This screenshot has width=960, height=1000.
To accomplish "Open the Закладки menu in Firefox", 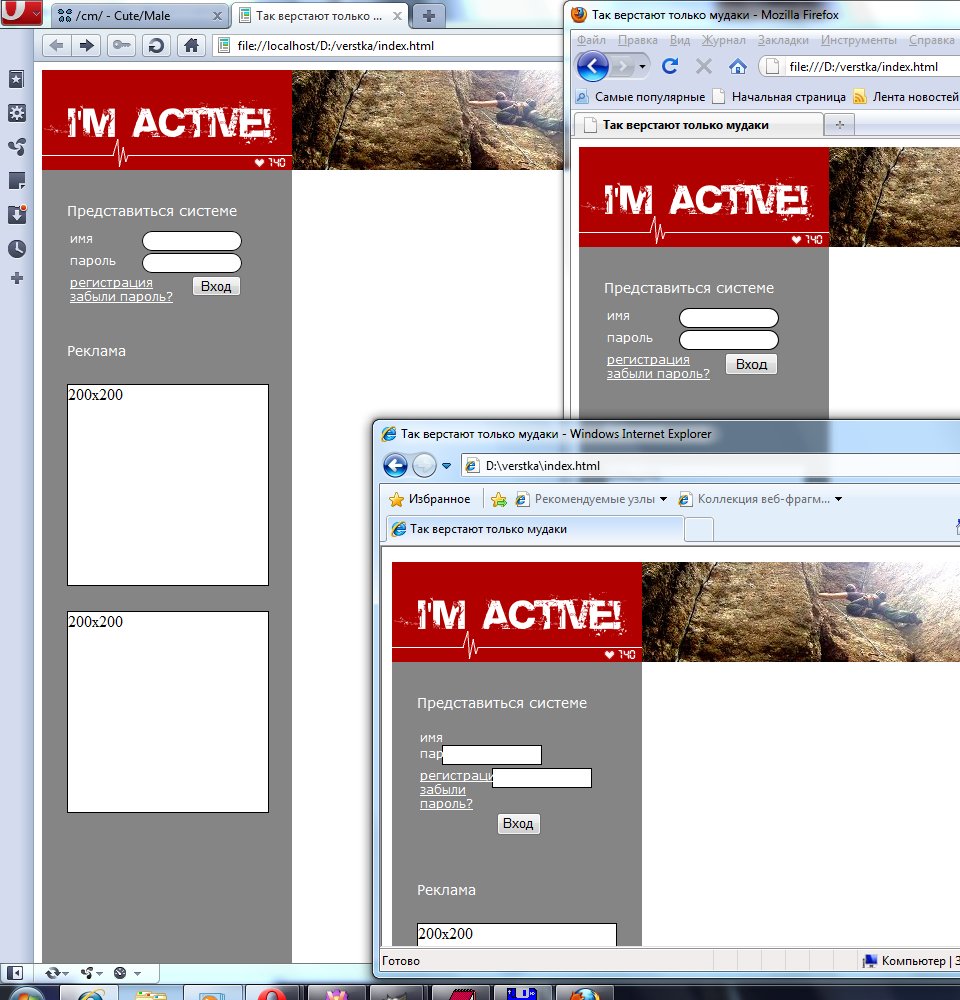I will pyautogui.click(x=783, y=40).
